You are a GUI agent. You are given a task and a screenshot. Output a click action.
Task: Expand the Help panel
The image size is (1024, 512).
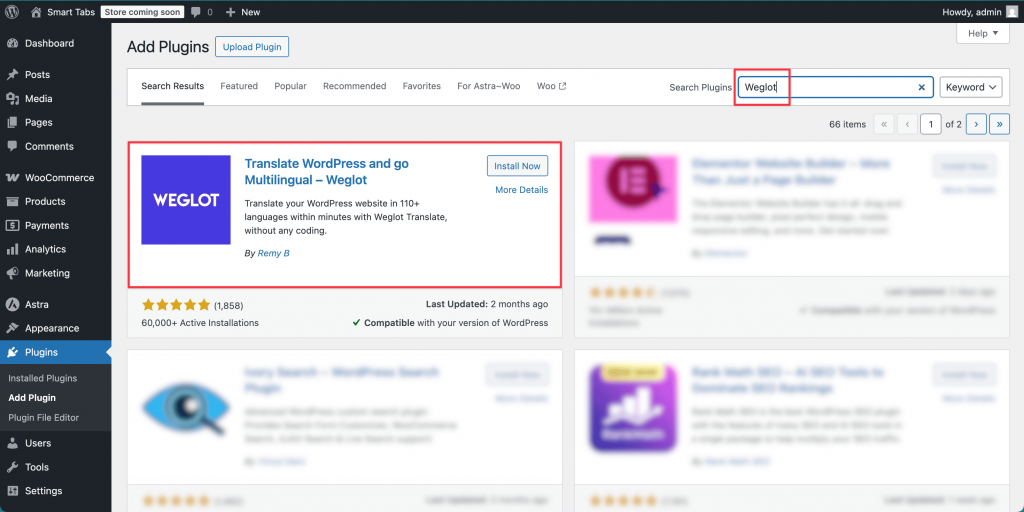coord(983,33)
